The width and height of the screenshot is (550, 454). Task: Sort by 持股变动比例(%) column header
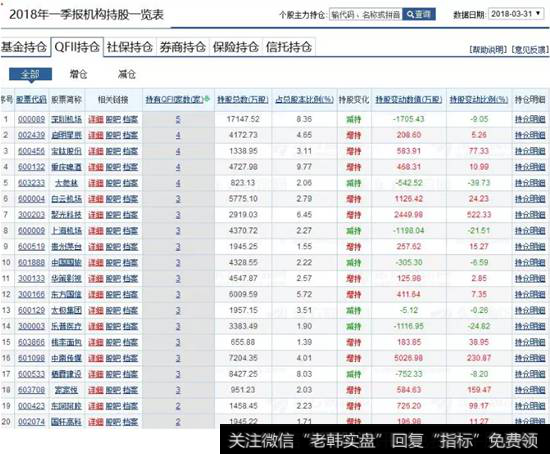[479, 100]
